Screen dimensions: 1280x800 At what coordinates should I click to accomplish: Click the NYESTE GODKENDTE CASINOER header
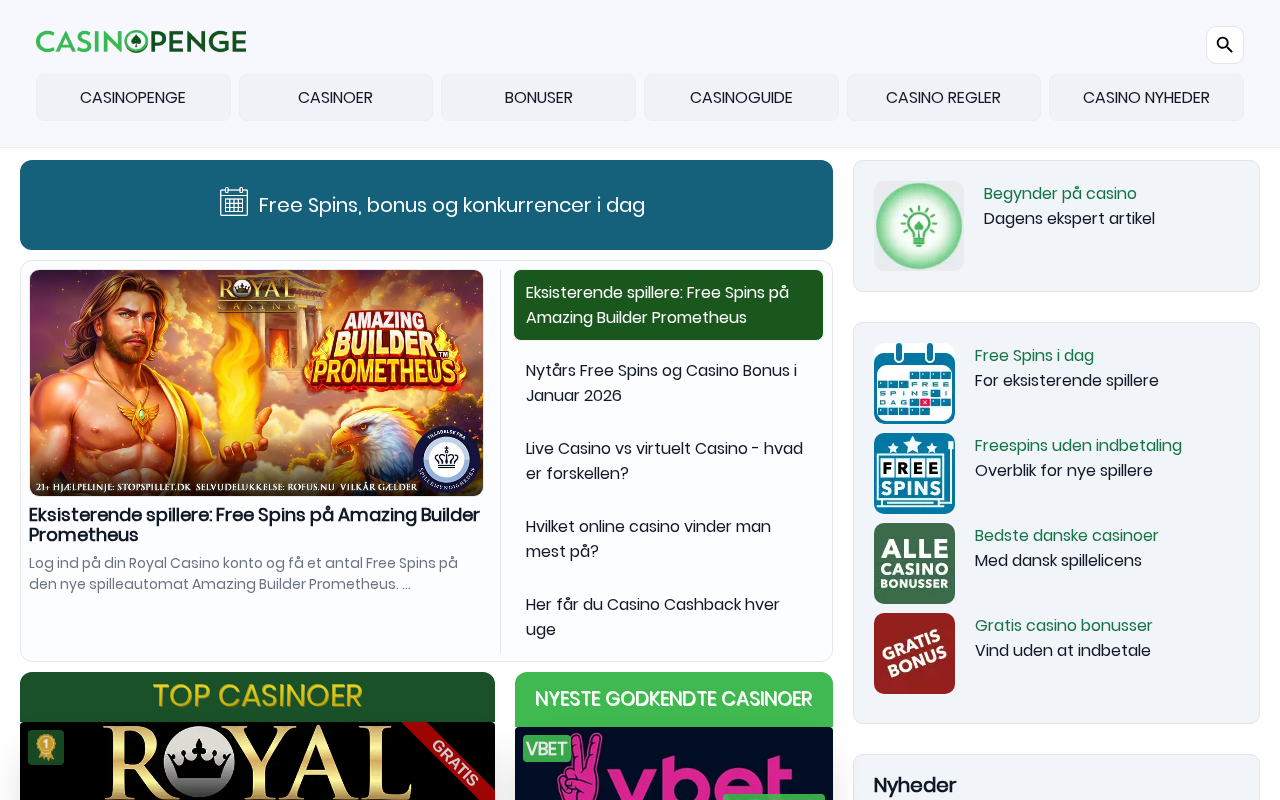[x=674, y=699]
